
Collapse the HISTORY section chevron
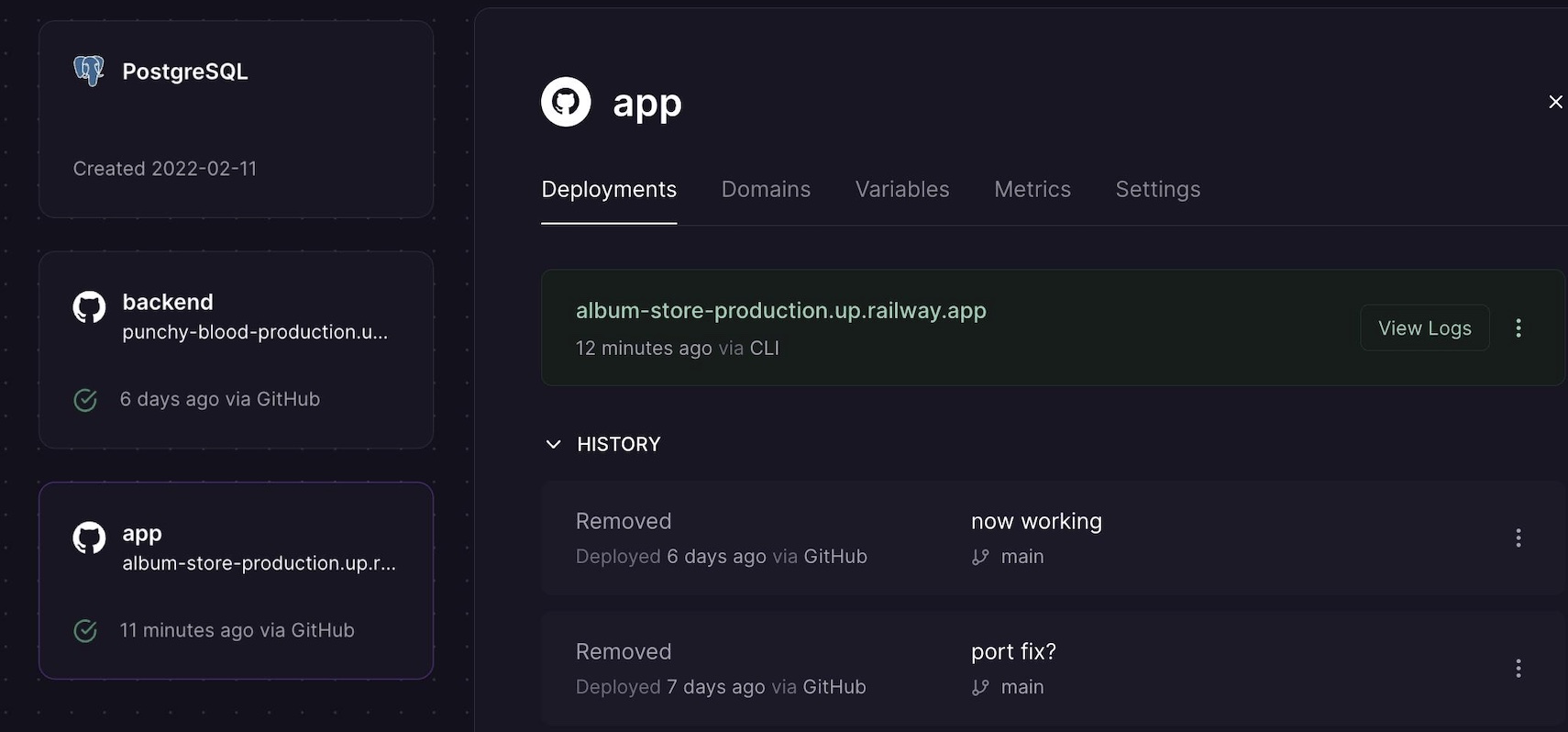tap(553, 445)
